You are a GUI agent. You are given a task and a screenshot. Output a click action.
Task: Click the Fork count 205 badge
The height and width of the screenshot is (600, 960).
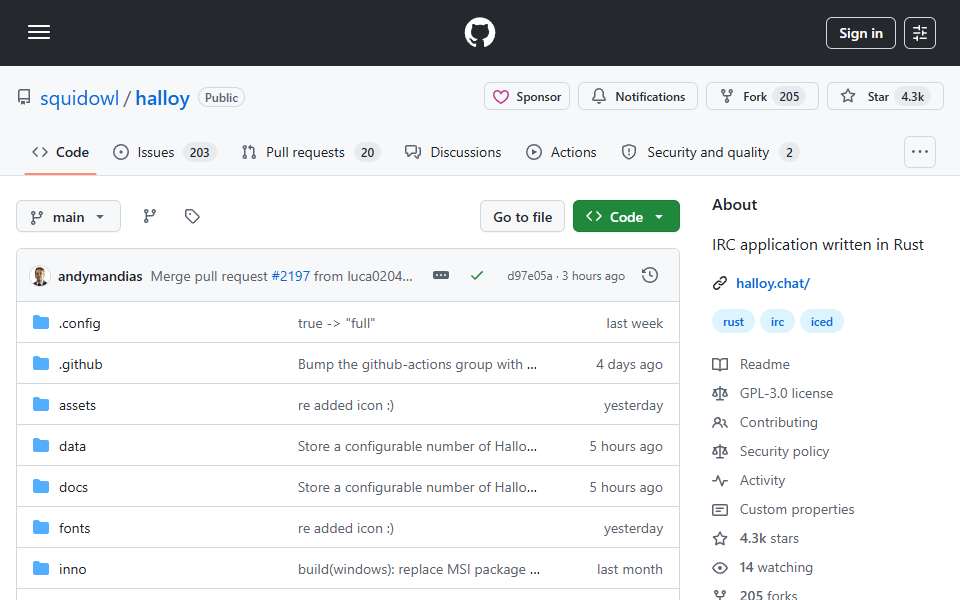[x=789, y=97]
